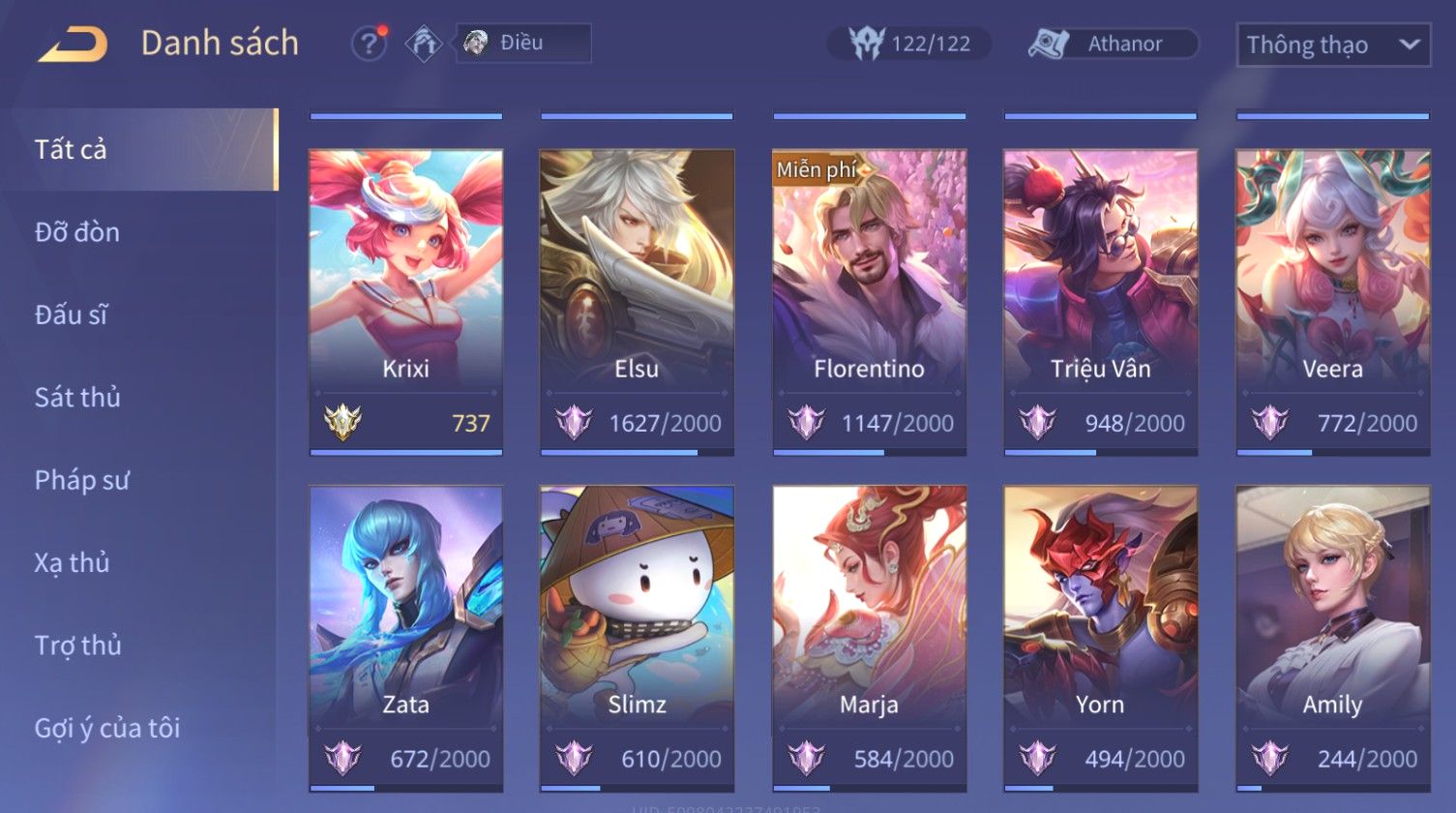1456x813 pixels.
Task: Click the dropdown chevron next to Thông thạo
Action: pyautogui.click(x=1410, y=45)
